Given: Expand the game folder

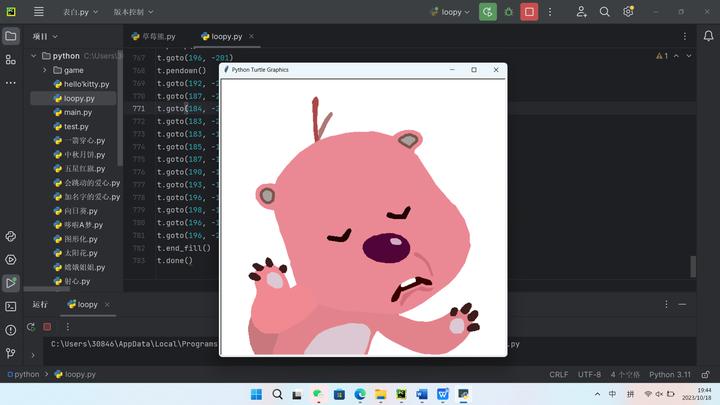Looking at the screenshot, I should 45,70.
